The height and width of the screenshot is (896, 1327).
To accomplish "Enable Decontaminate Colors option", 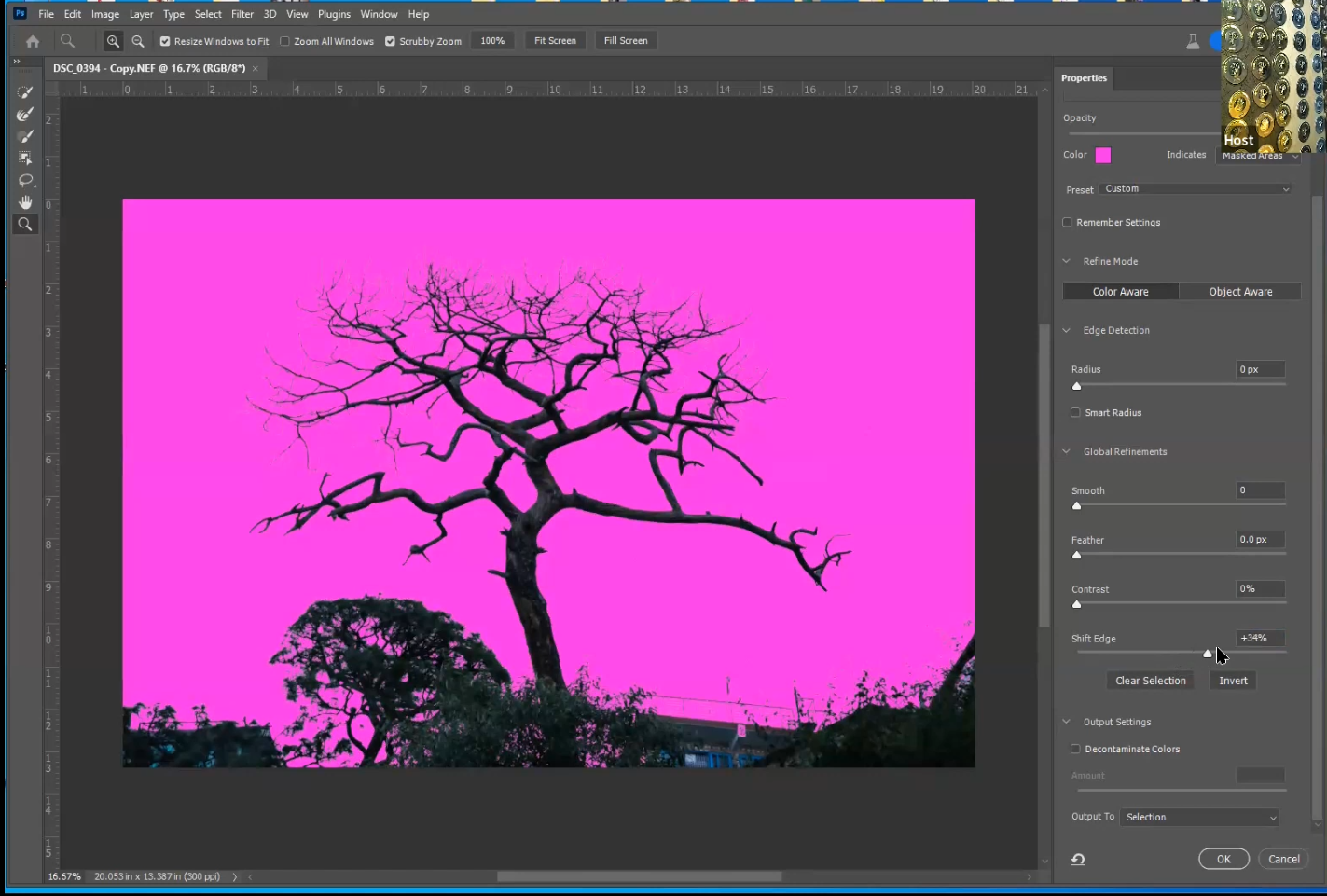I will tap(1075, 750).
